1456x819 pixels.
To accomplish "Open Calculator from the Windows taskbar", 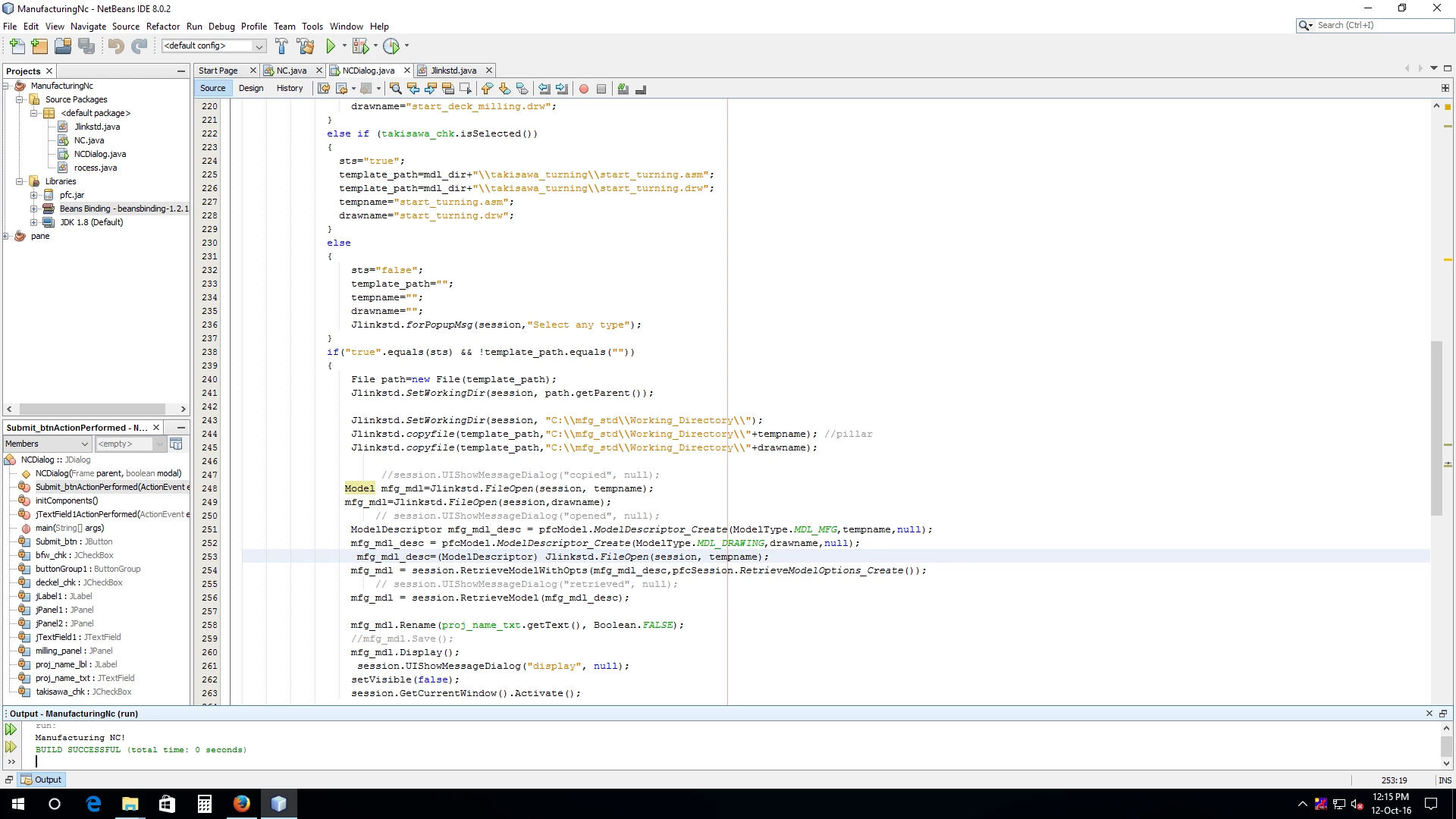I will click(x=205, y=804).
